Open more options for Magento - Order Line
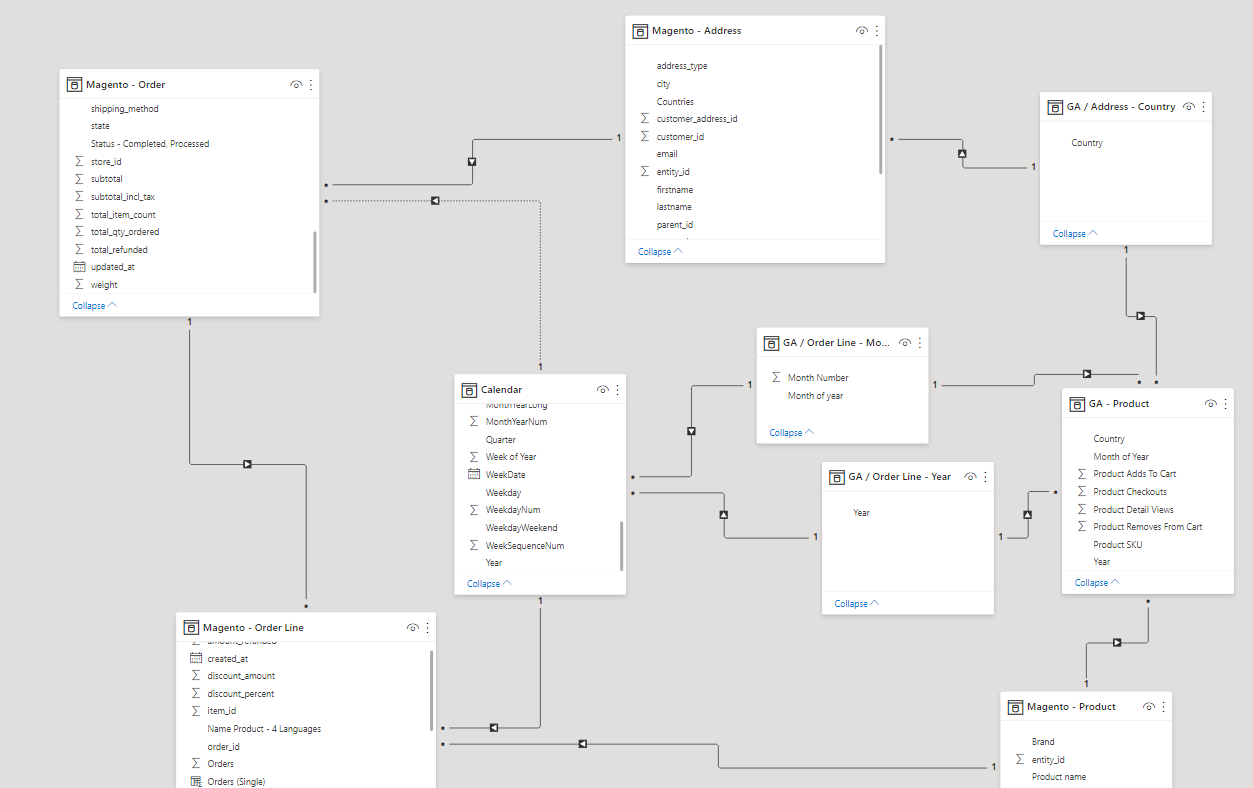The image size is (1253, 788). (428, 628)
